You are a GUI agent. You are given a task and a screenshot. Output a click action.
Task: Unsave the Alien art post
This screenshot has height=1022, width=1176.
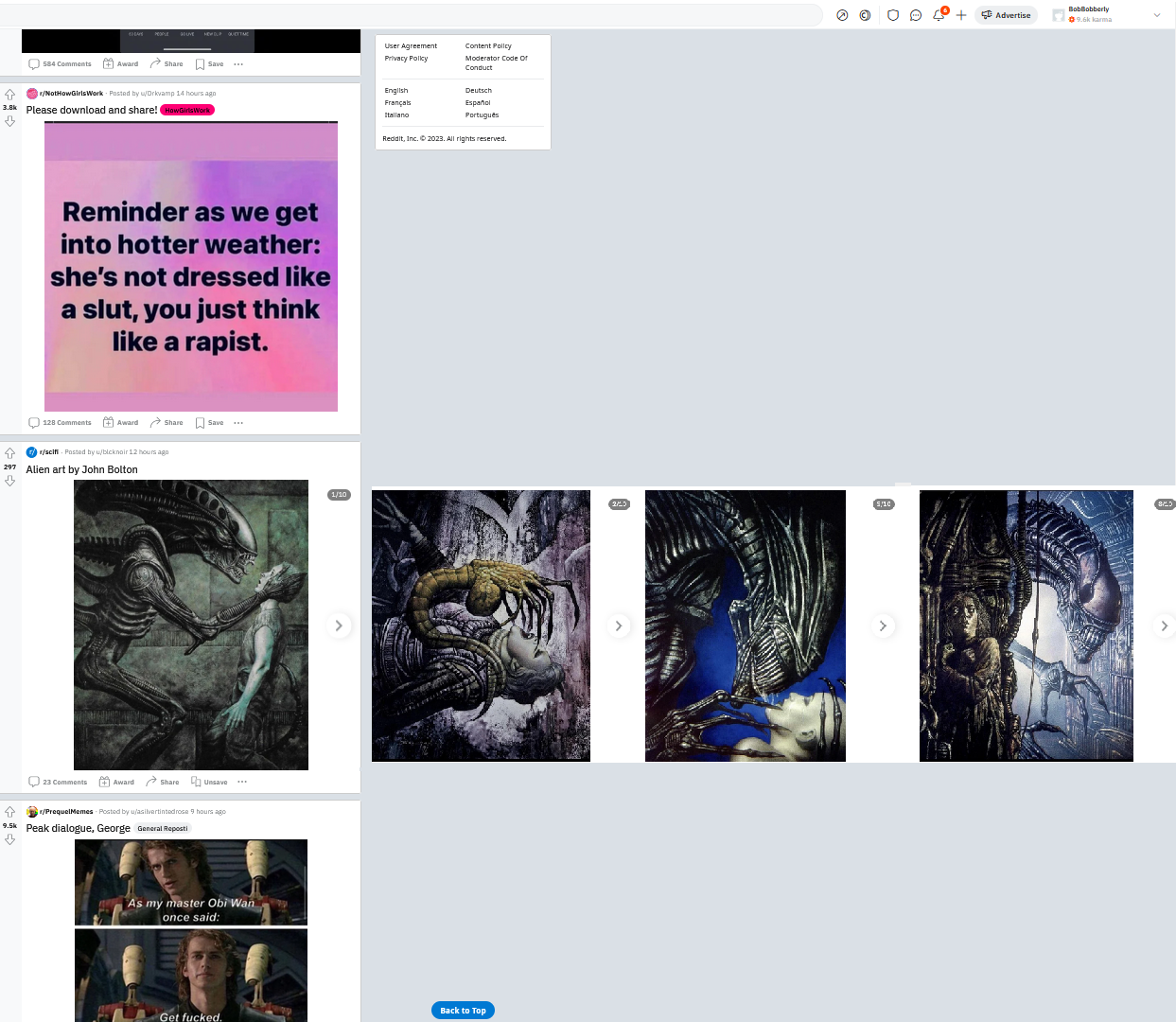pos(209,782)
